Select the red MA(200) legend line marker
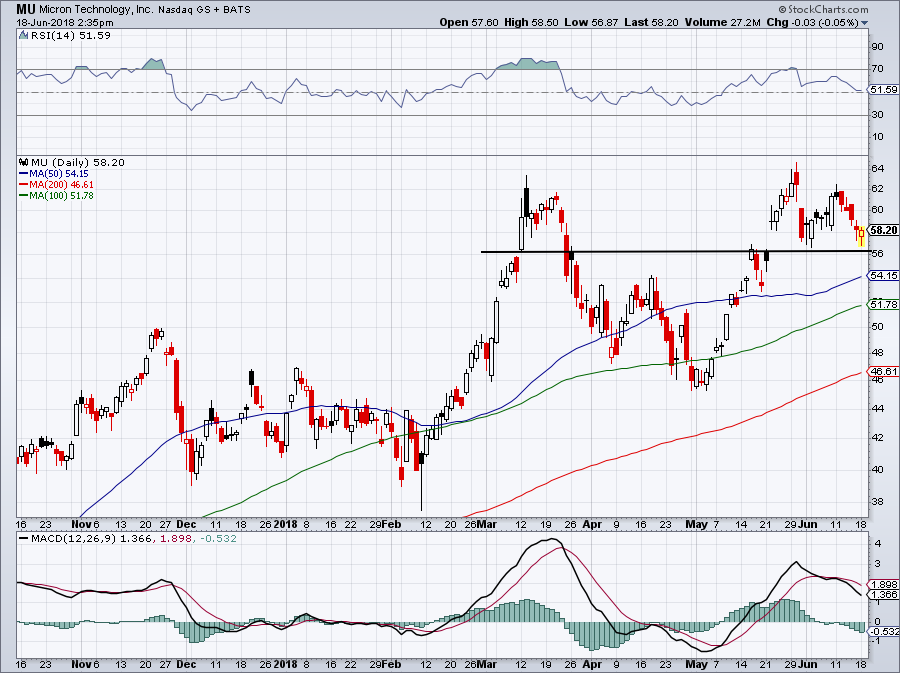This screenshot has width=900, height=673. tap(24, 185)
